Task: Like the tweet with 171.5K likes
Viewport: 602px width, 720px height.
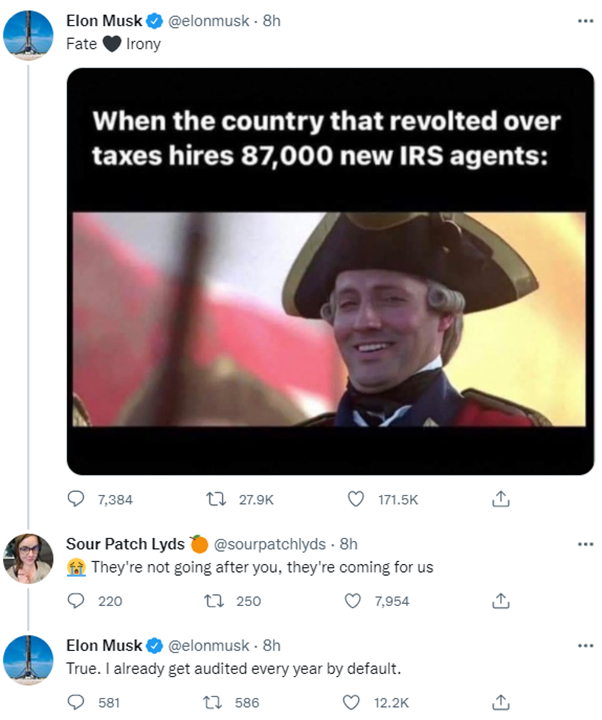Action: (356, 498)
